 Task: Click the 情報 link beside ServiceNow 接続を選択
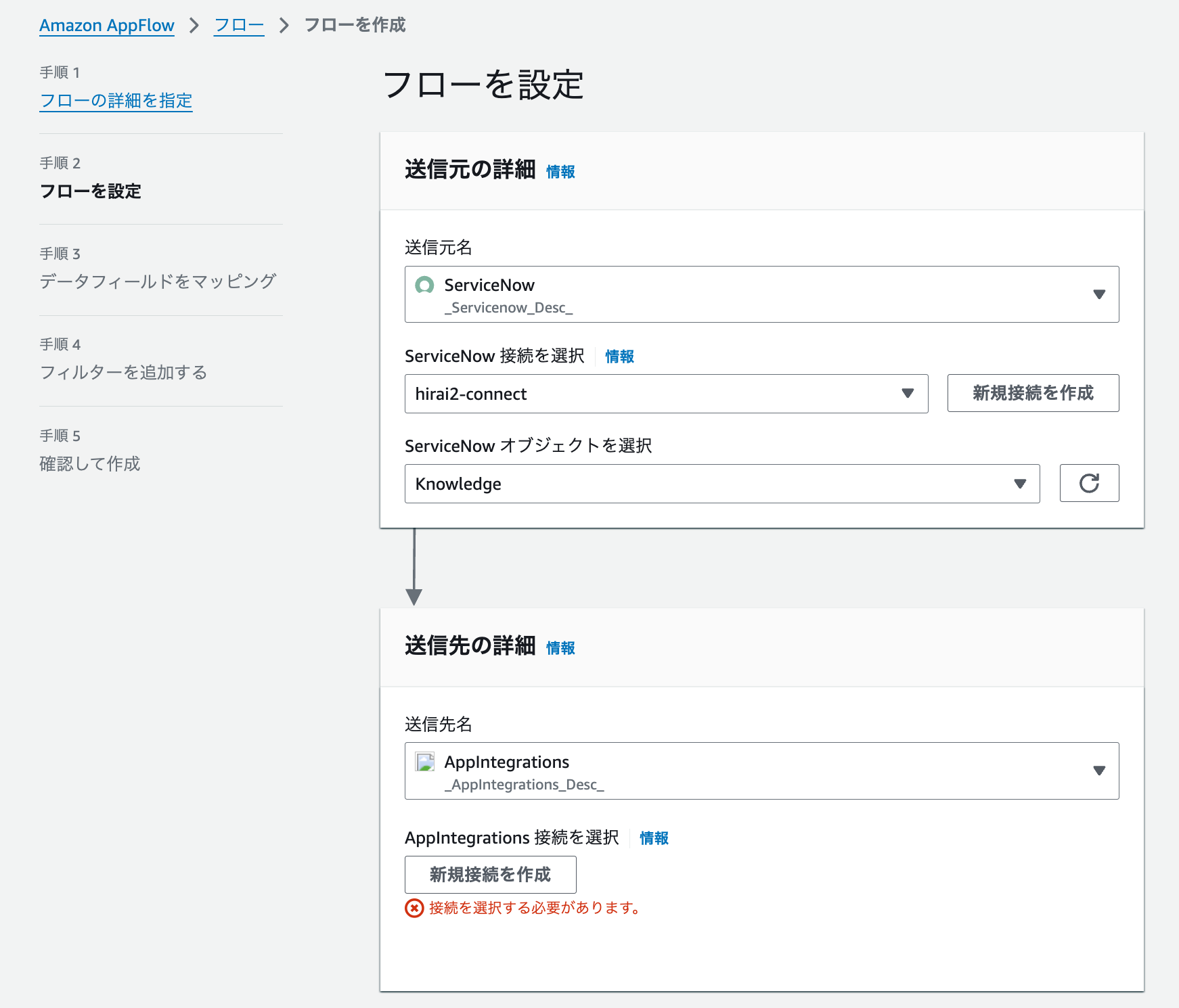tap(618, 357)
